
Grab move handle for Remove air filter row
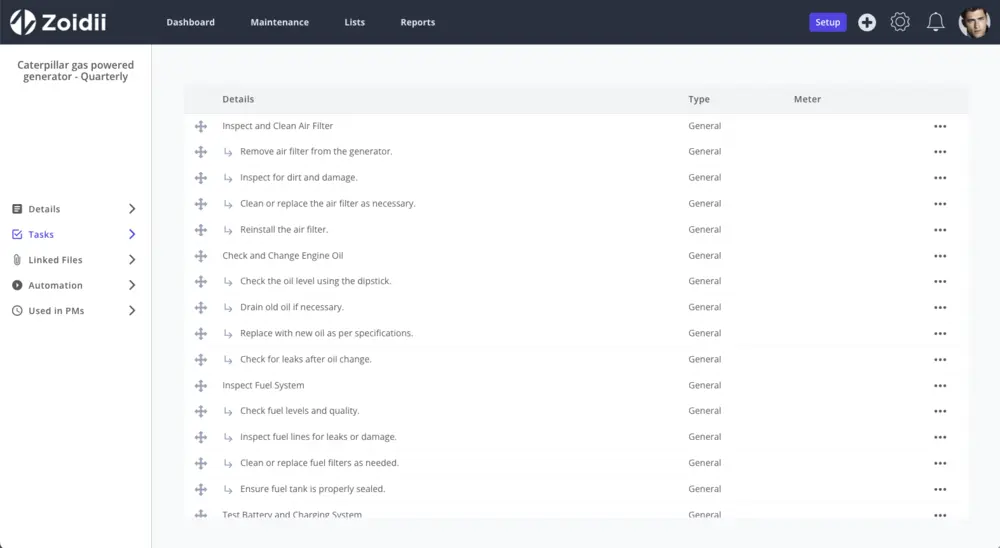[x=201, y=152]
